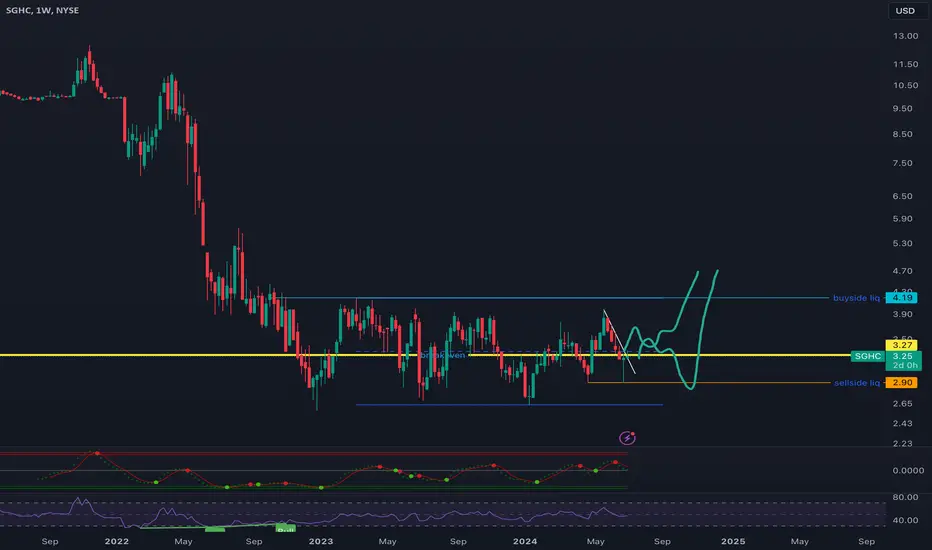Click the 7.50 price axis label
The image size is (932, 550).
click(902, 163)
